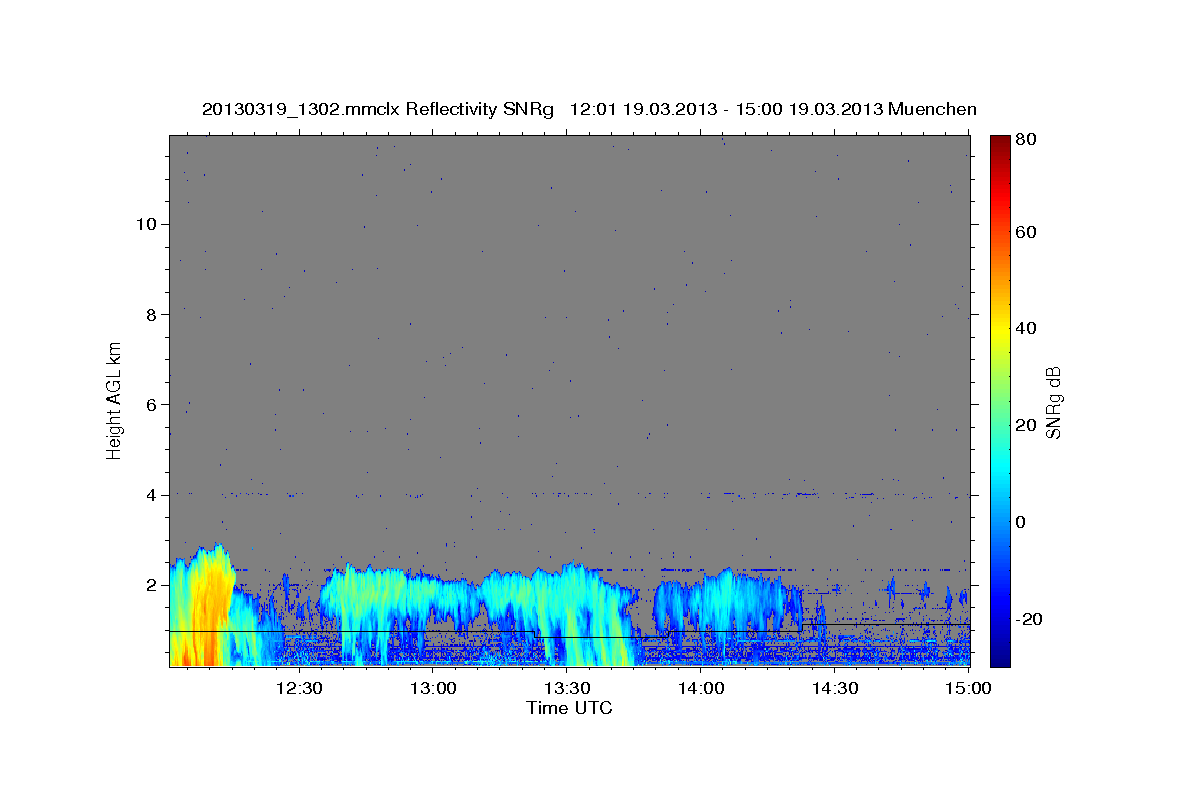This screenshot has width=1200, height=800.
Task: Click the 13:00 time tick label
Action: click(x=433, y=688)
